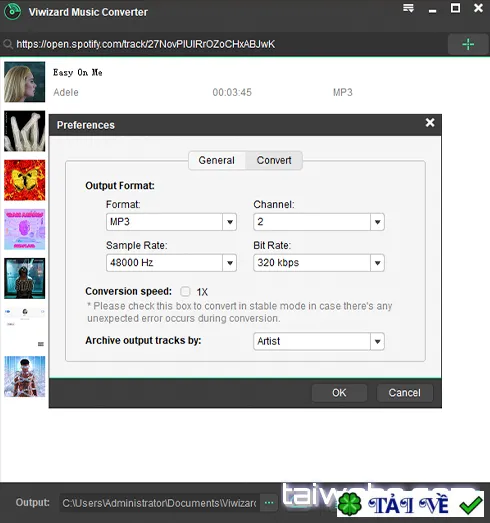Click the green plus add-track button
490x523 pixels.
468,44
